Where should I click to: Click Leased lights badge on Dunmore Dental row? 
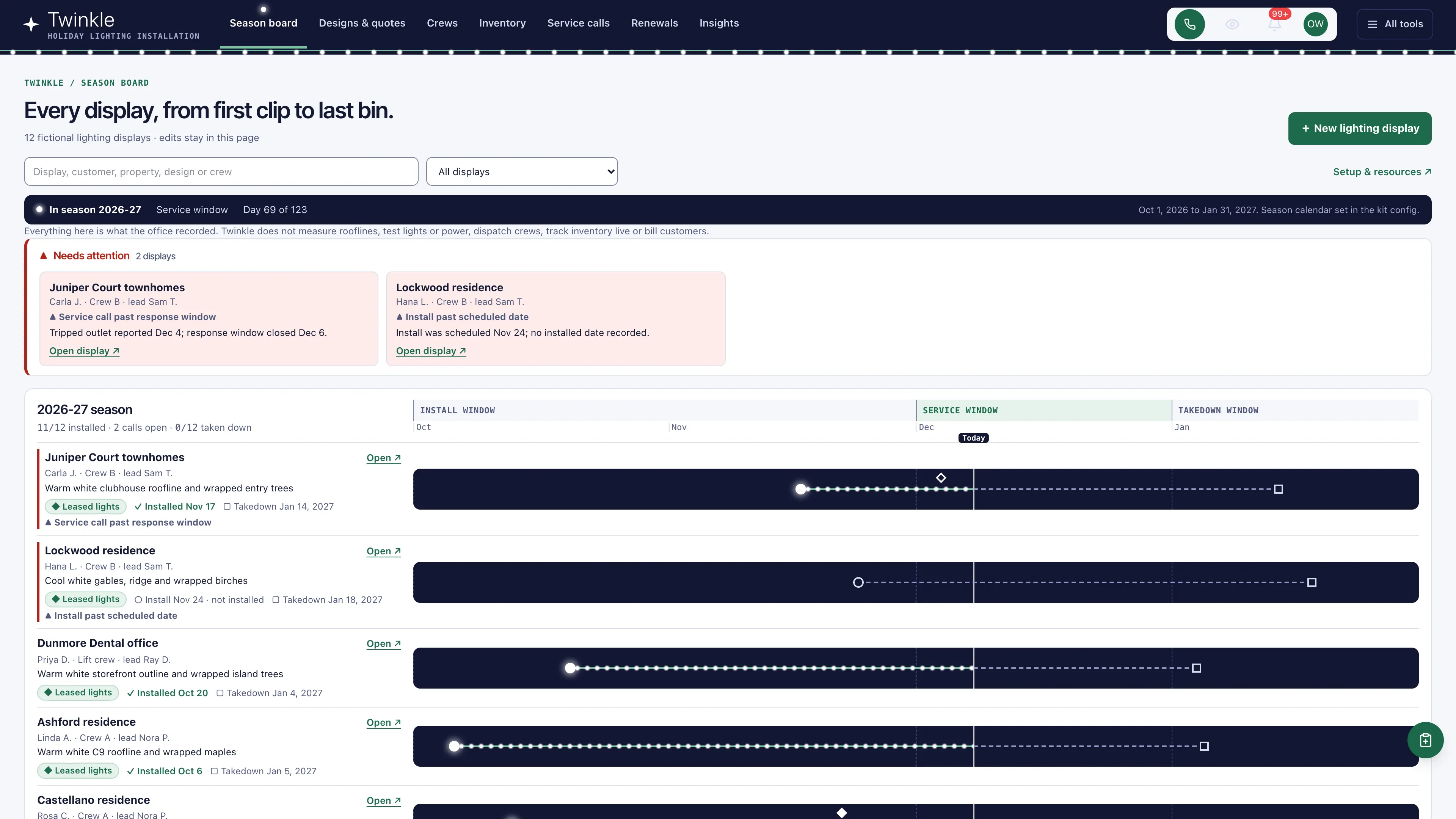point(78,692)
